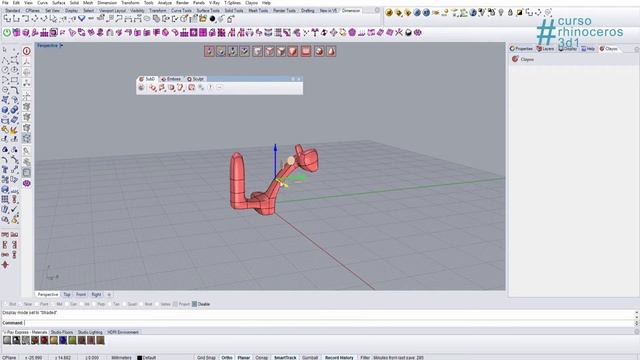640x360 pixels.
Task: Click the wide red box icon above the viewport
Action: click(x=306, y=51)
